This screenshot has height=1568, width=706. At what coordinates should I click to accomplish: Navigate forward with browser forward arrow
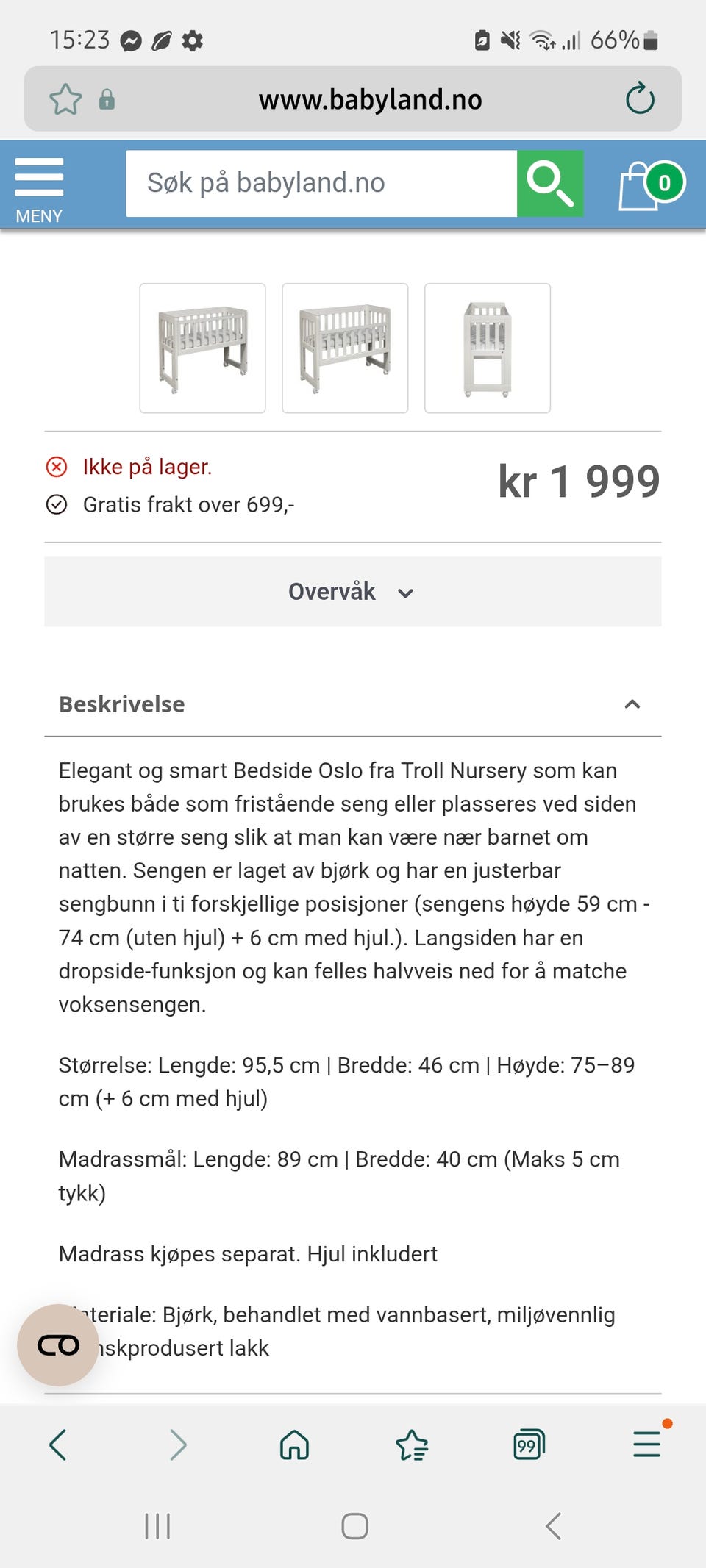pos(177,1445)
